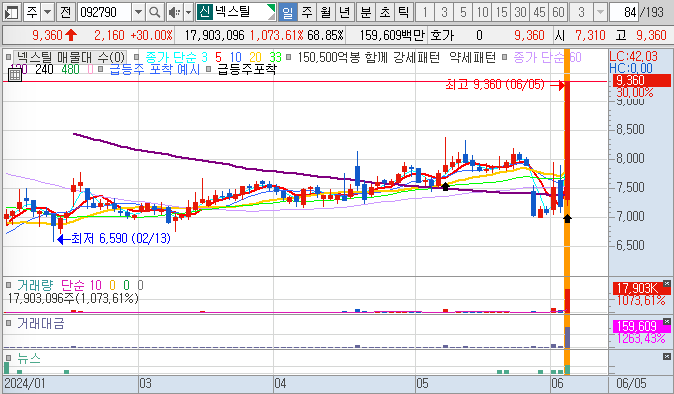This screenshot has height=394, width=674.
Task: Toggle the 급등주 포착 예시 indicator marker
Action: tap(100, 69)
